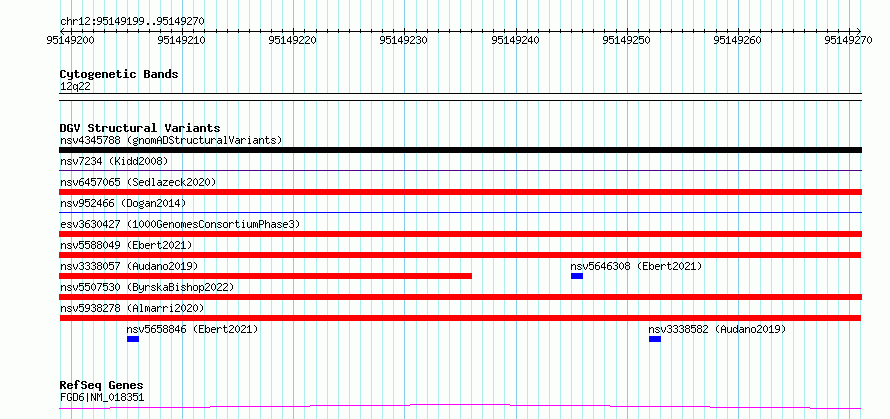The height and width of the screenshot is (419, 890).
Task: Select the red esv3630427 variant bar
Action: [461, 234]
